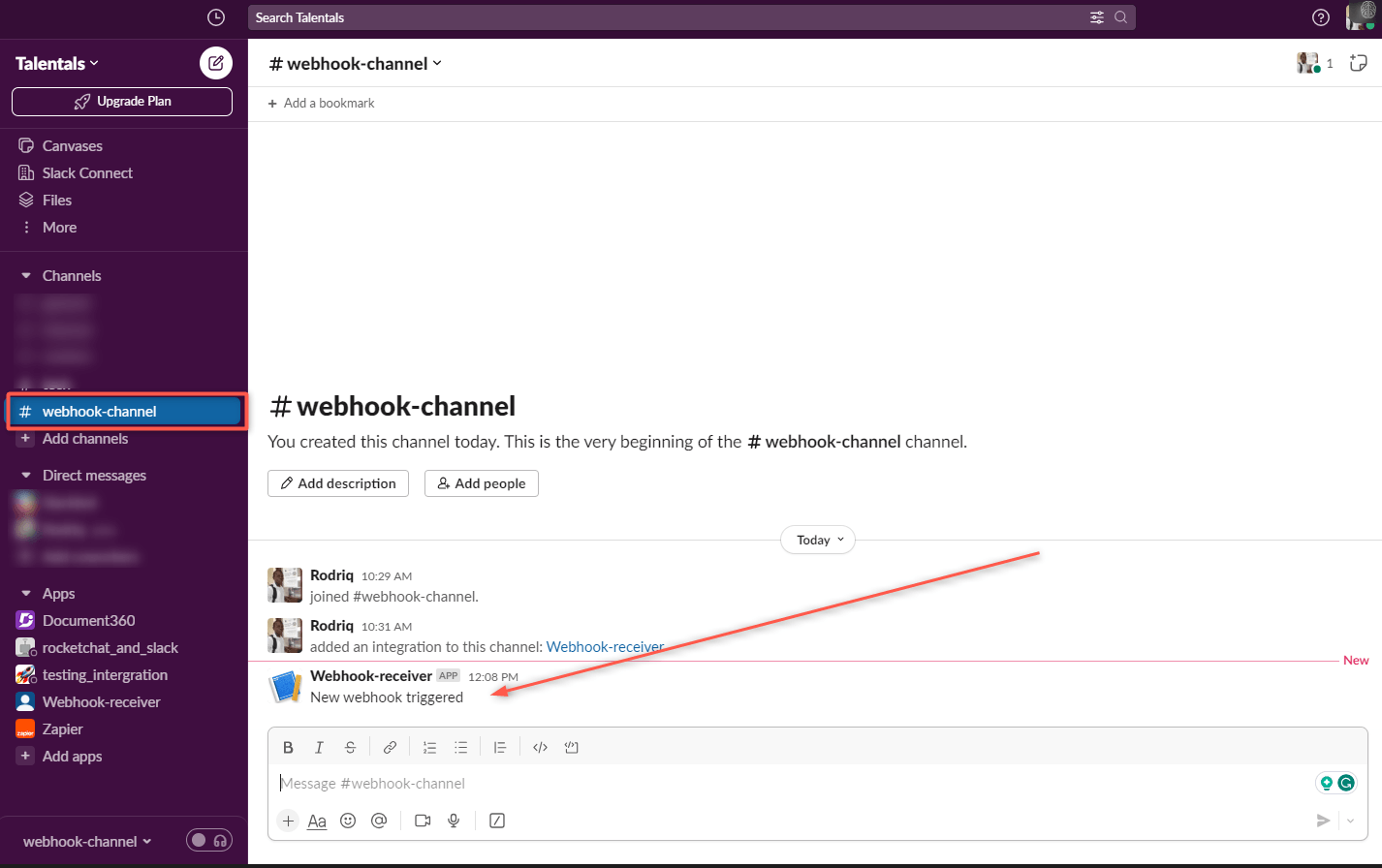
Task: Open the emoji picker
Action: click(x=348, y=821)
